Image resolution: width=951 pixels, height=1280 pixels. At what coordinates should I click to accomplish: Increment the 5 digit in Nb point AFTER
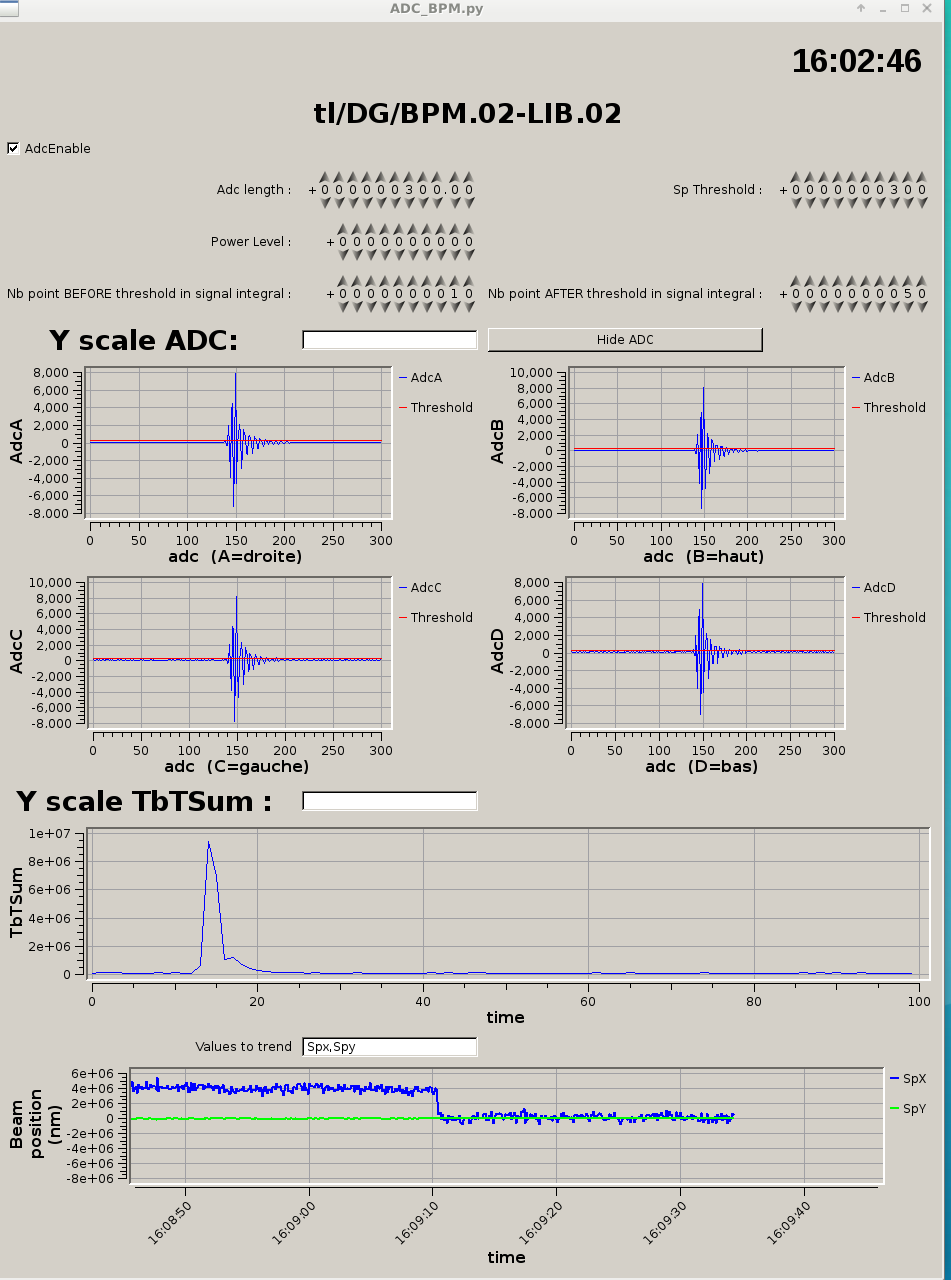pos(907,281)
